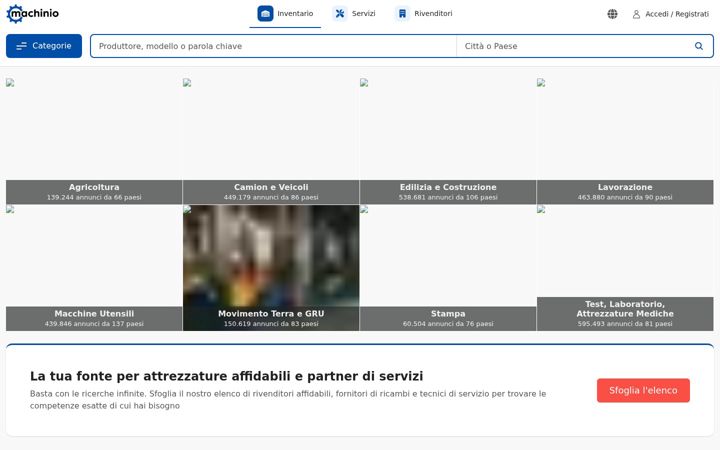The width and height of the screenshot is (720, 450).
Task: Switch to the Servizi tab
Action: point(354,14)
